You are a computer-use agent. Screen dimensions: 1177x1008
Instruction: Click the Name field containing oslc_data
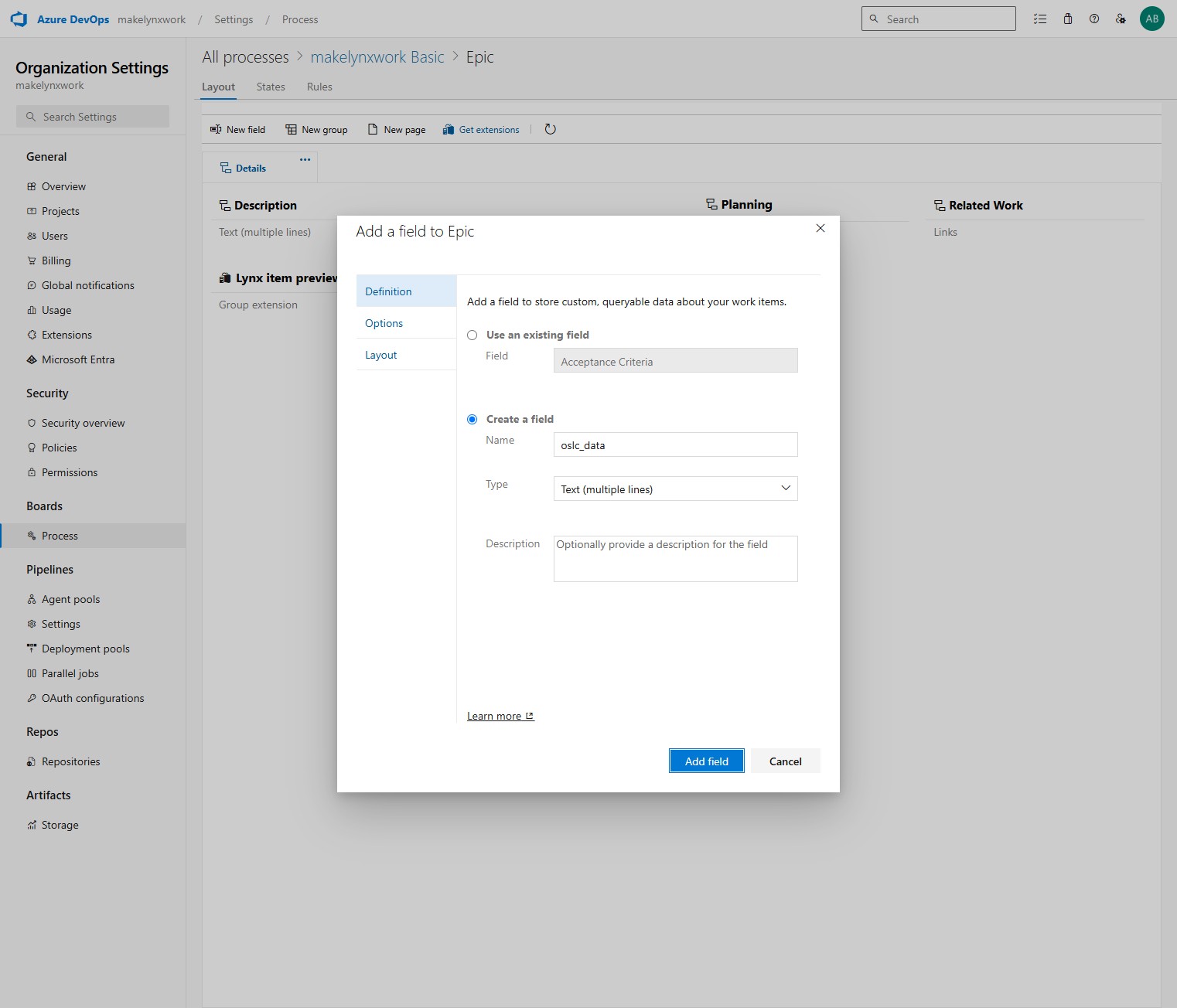point(675,445)
